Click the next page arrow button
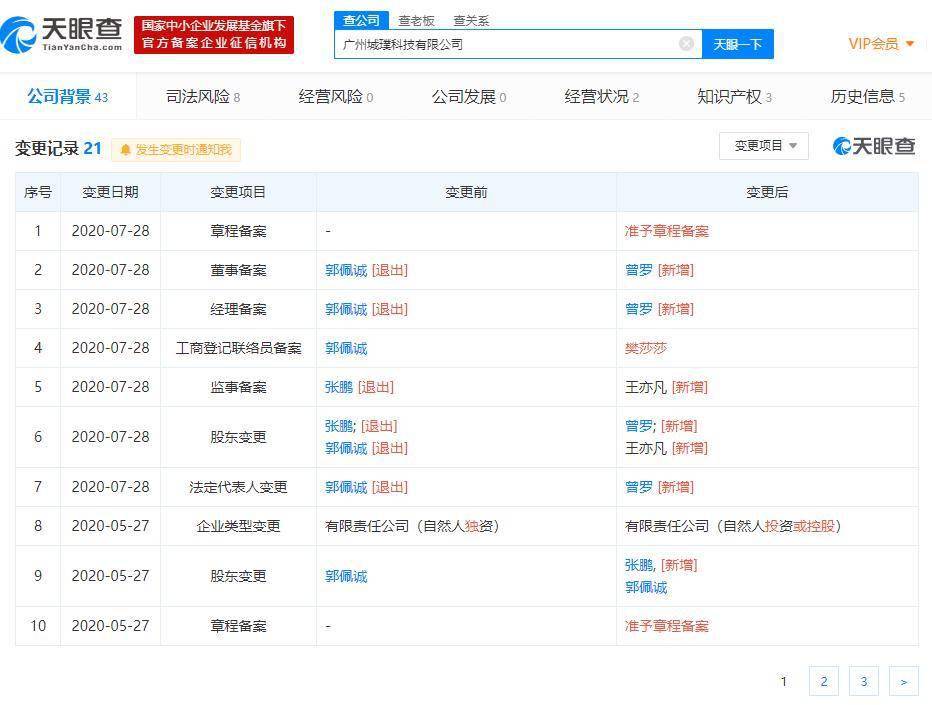 pyautogui.click(x=903, y=681)
